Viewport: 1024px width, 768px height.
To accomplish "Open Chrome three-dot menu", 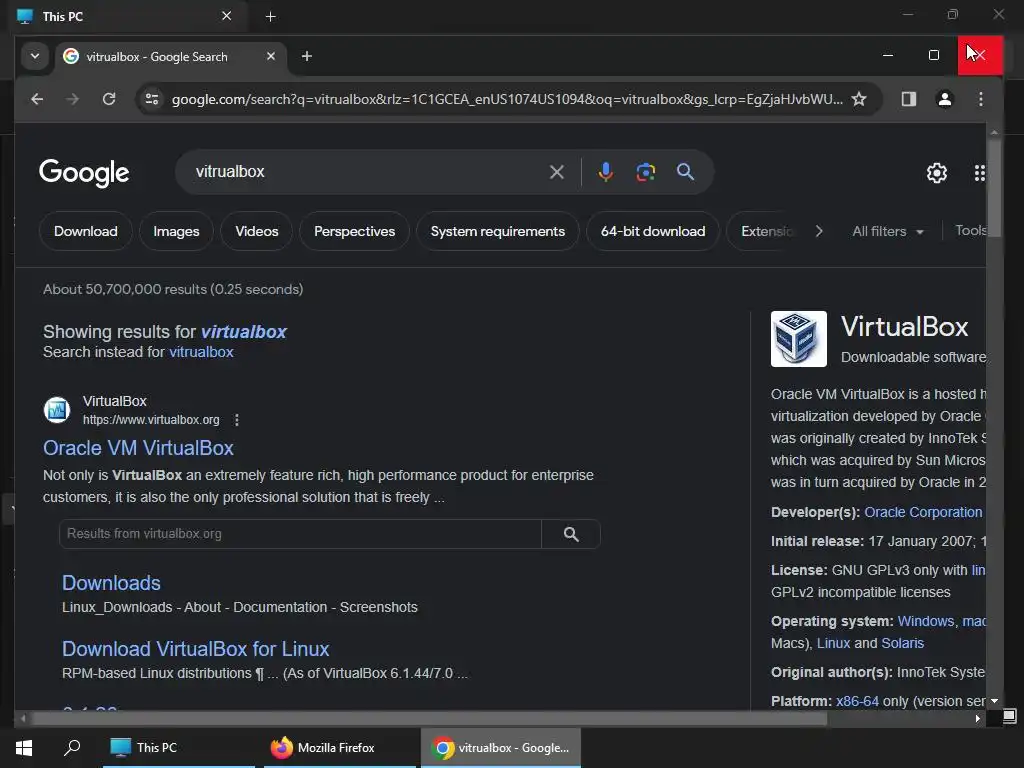I will pos(980,99).
